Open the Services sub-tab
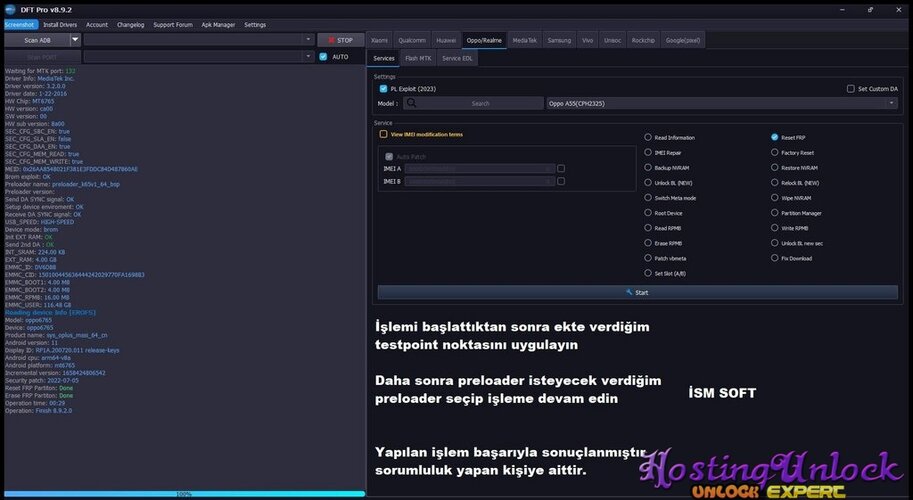Image resolution: width=913 pixels, height=500 pixels. tap(384, 58)
